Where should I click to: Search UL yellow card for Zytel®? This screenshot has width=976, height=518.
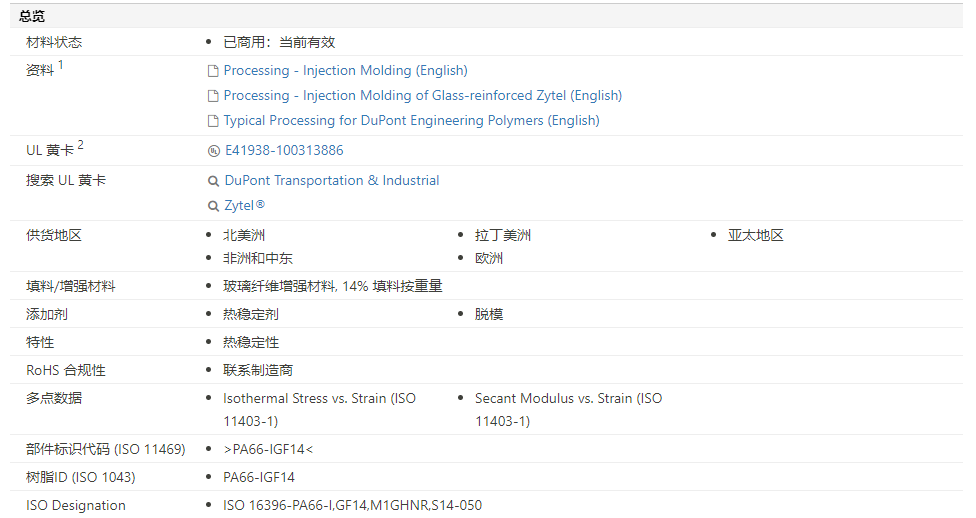[x=244, y=206]
